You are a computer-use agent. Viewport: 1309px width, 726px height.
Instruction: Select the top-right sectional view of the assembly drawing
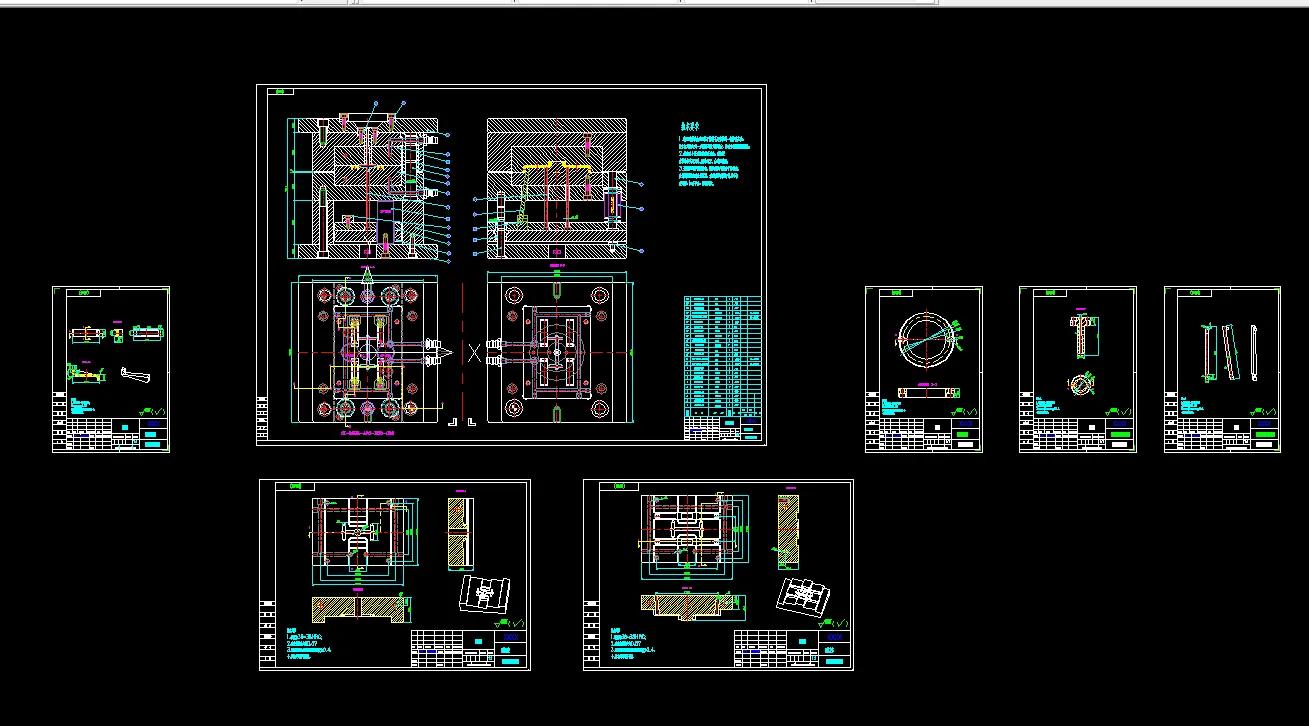(557, 189)
